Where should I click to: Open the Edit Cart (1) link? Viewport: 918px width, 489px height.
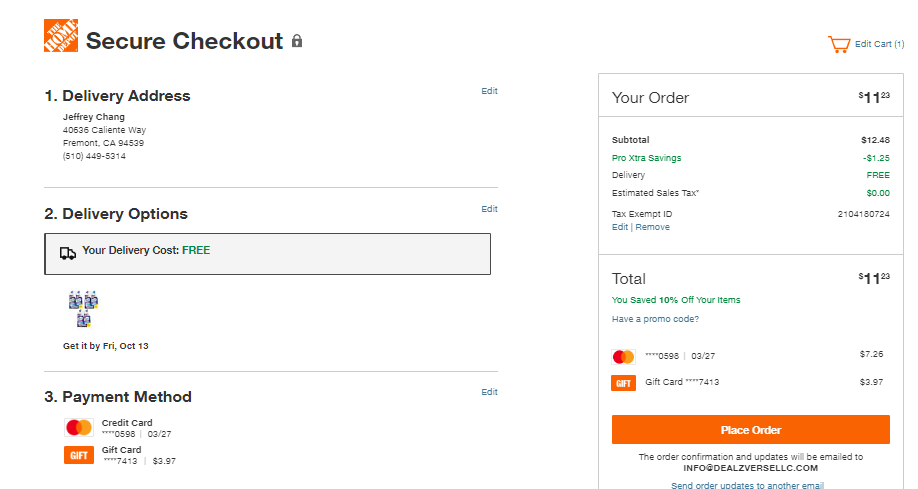[x=879, y=44]
